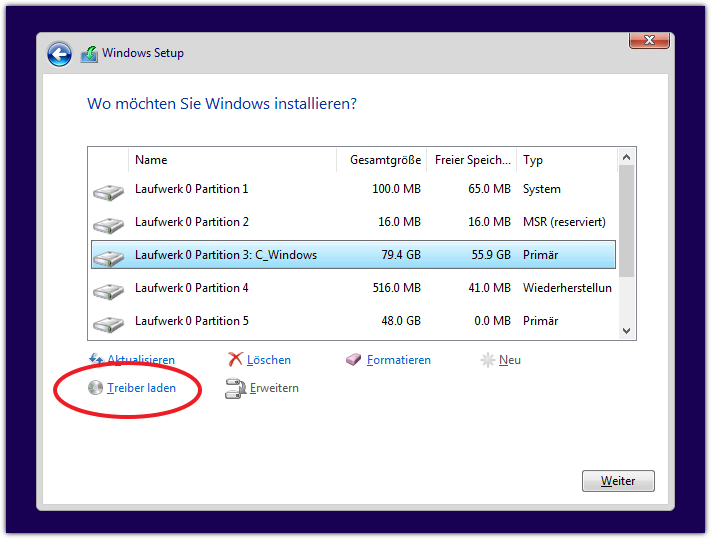The image size is (711, 539).
Task: Select the drive icon of Partition 3 C_Windows
Action: coord(108,258)
